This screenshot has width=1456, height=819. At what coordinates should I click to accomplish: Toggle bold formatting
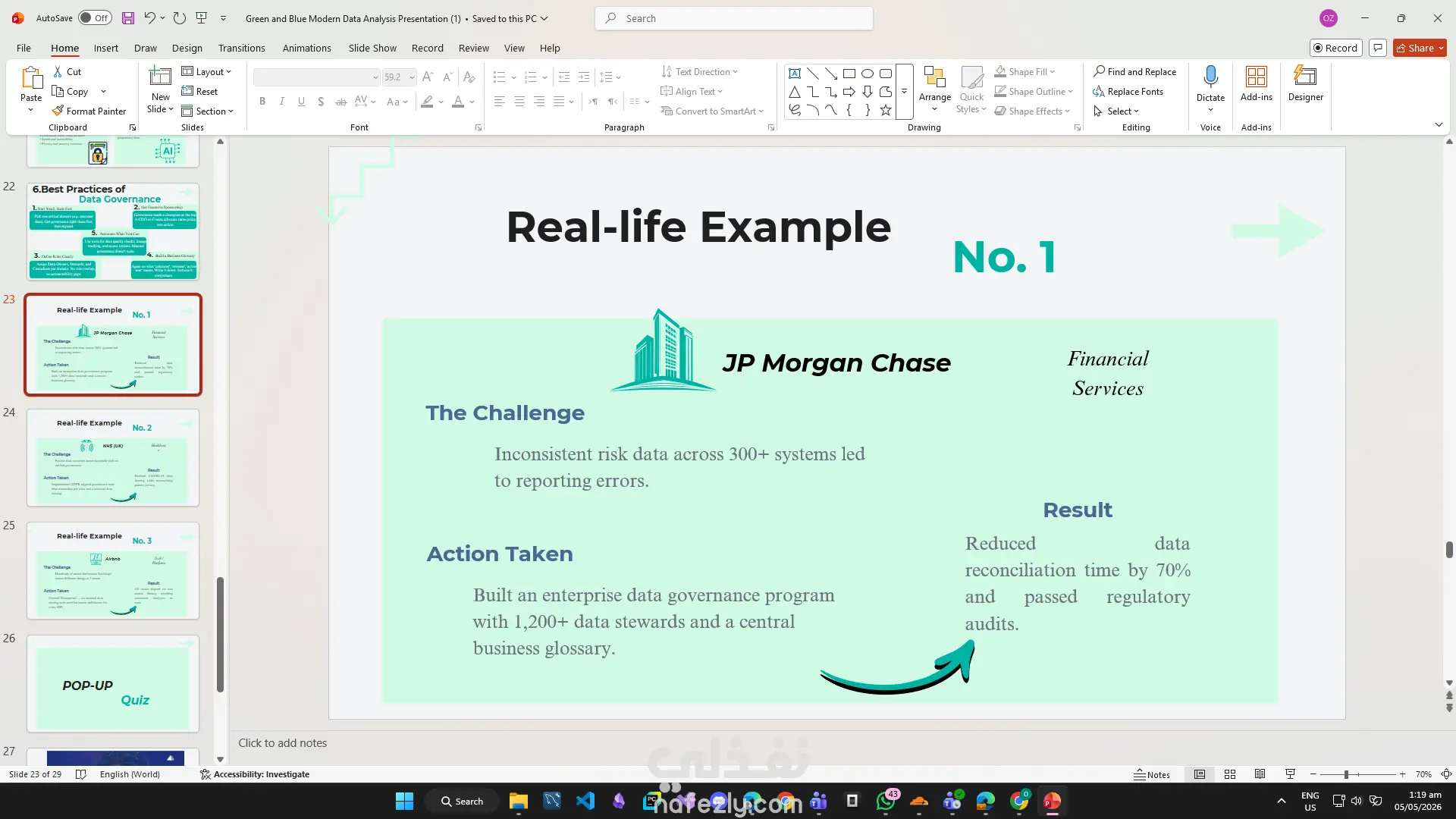[x=262, y=101]
